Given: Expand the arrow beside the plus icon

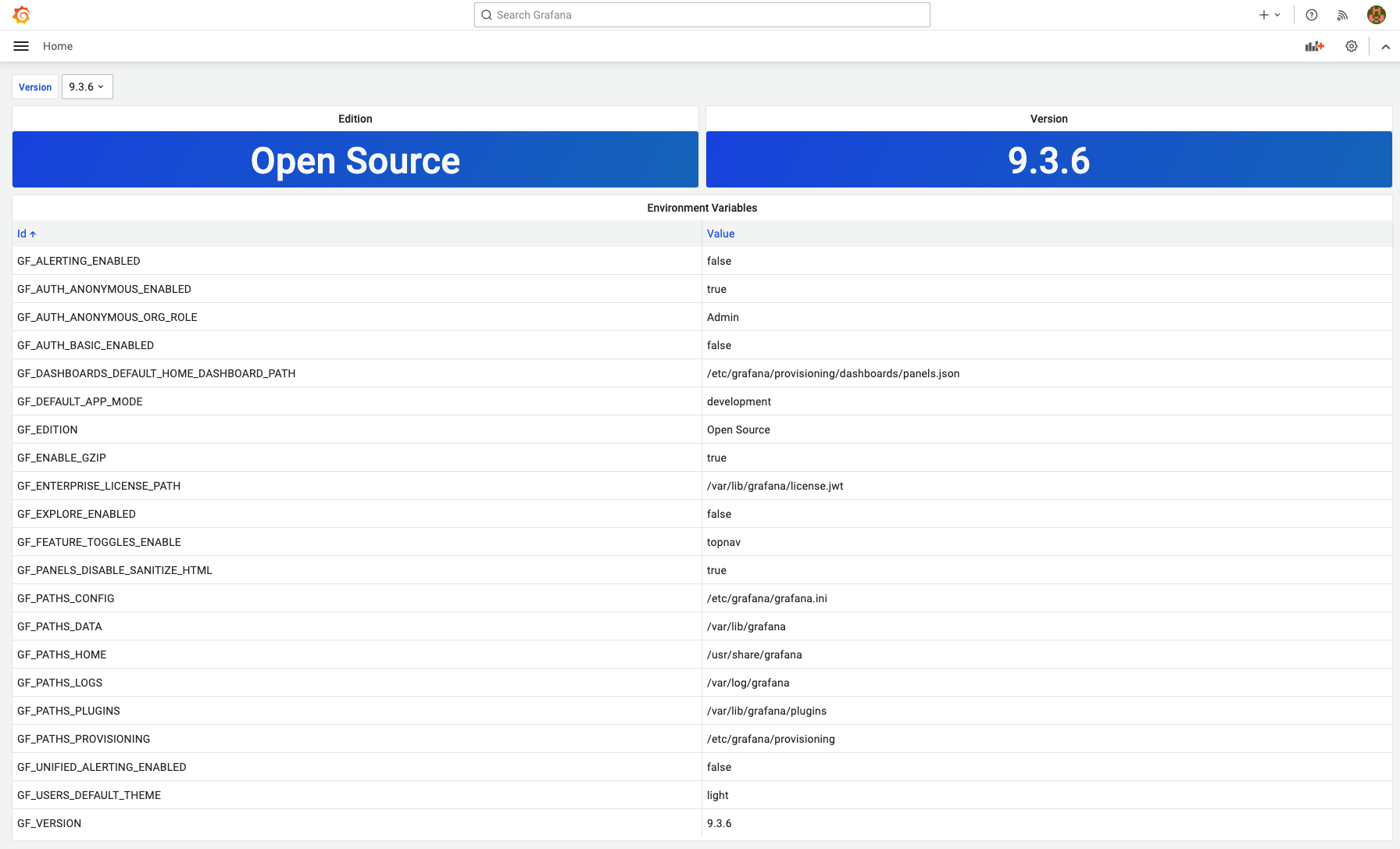Looking at the screenshot, I should tap(1277, 15).
